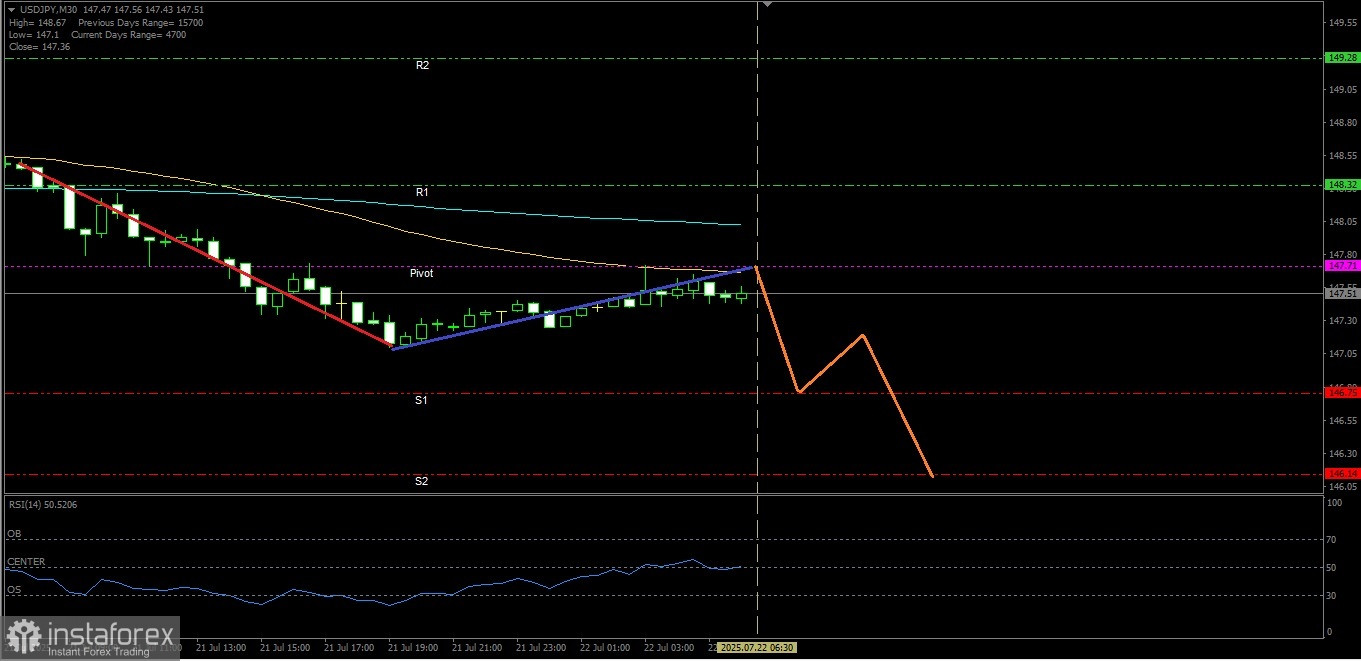The width and height of the screenshot is (1361, 661).
Task: Click the CENTER level label in RSI
Action: (x=26, y=562)
